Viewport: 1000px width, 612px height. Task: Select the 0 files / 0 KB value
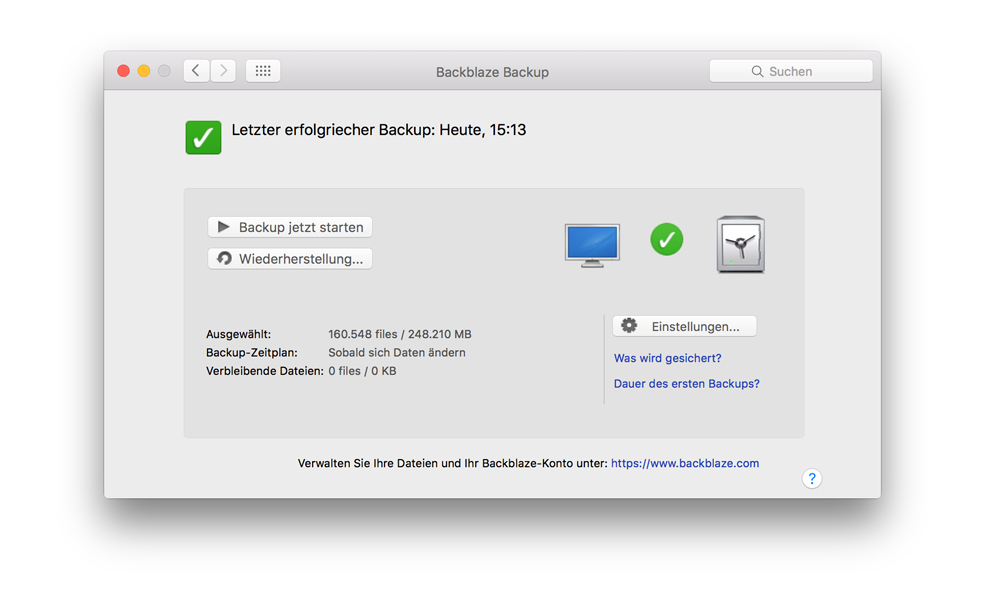coord(362,371)
